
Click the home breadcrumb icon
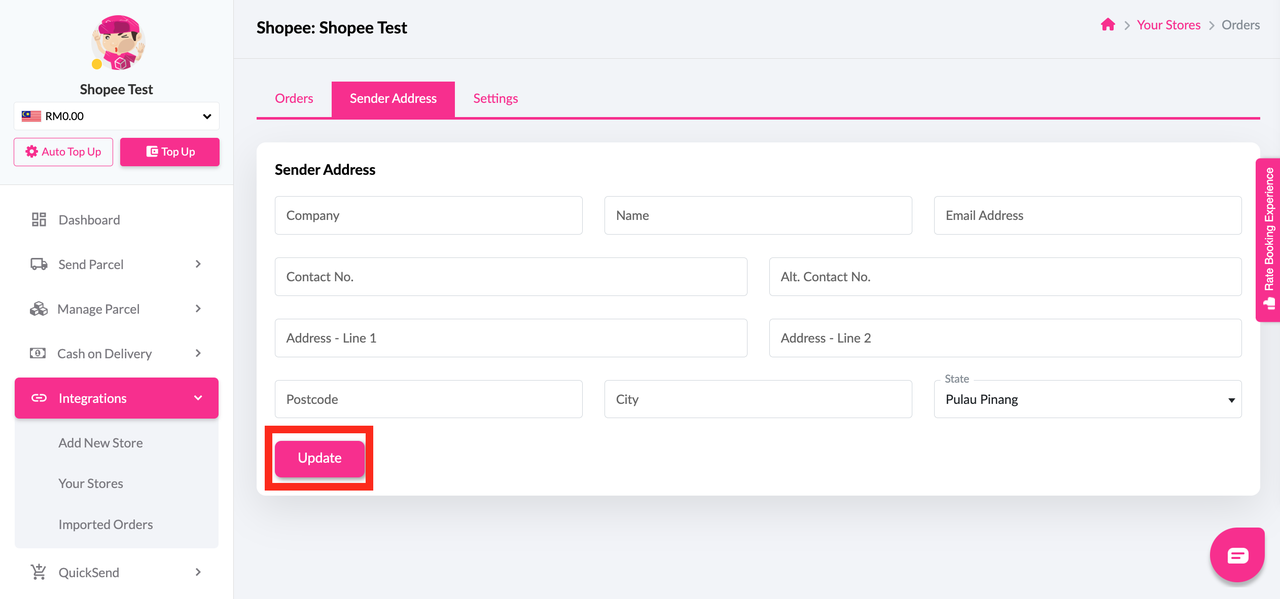tap(1108, 25)
